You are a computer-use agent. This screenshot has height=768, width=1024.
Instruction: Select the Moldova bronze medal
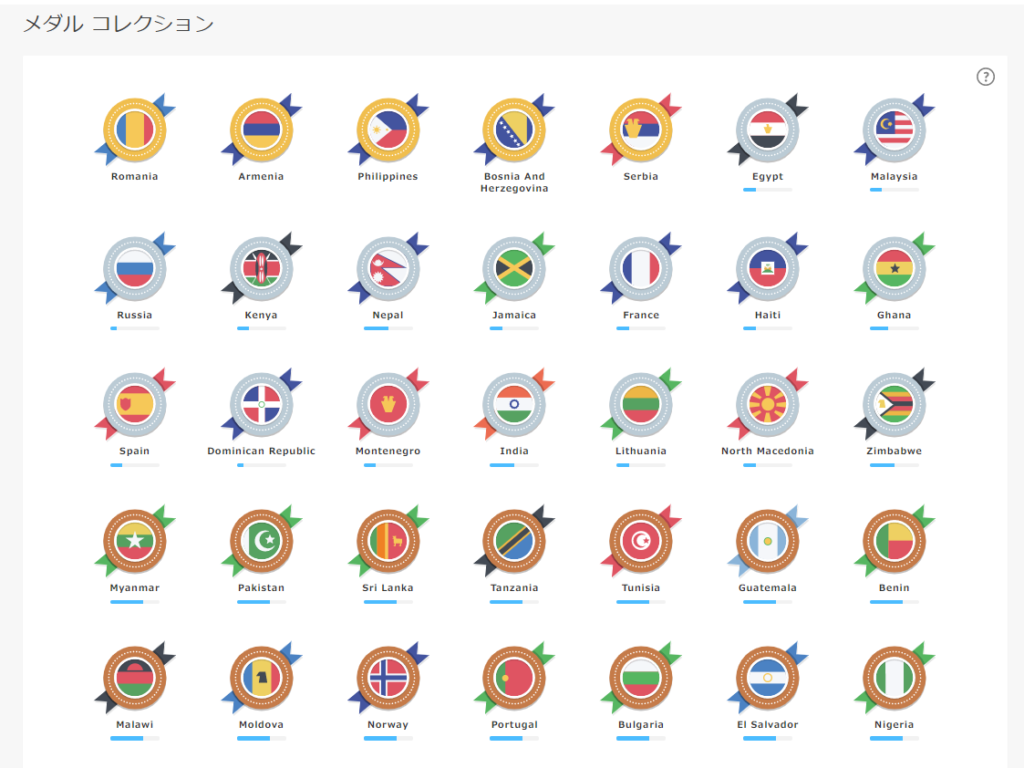[261, 678]
